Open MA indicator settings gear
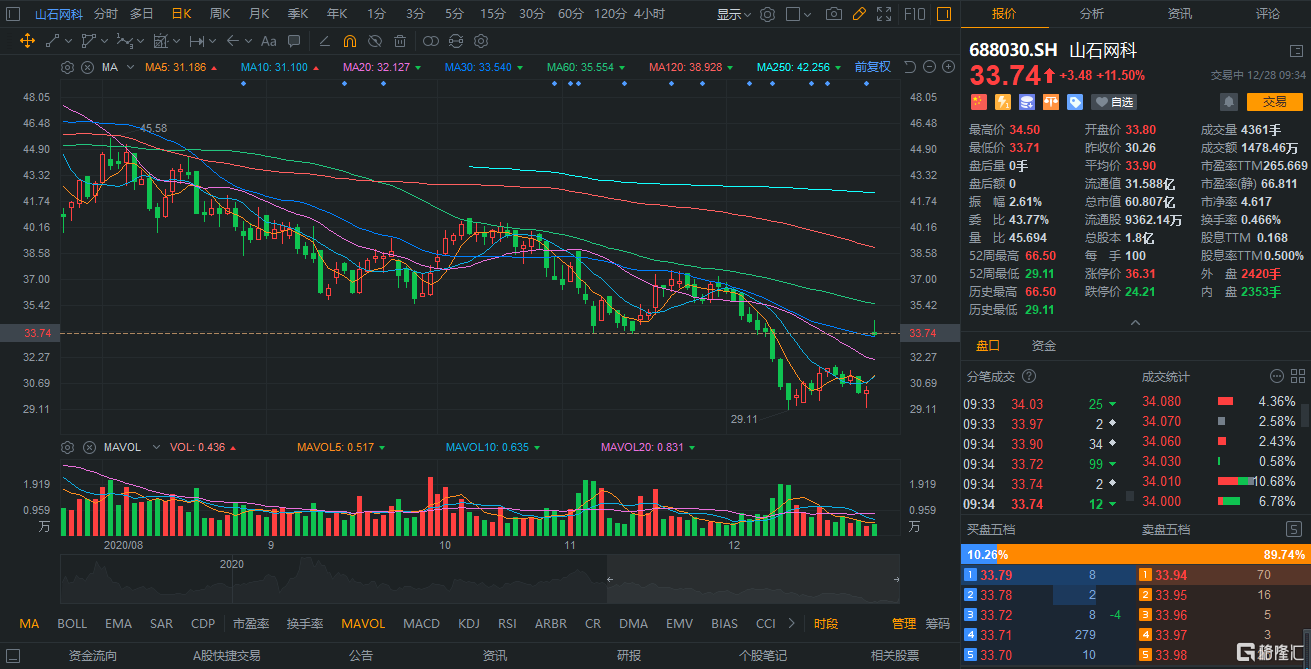Viewport: 1311px width, 669px height. tap(68, 67)
